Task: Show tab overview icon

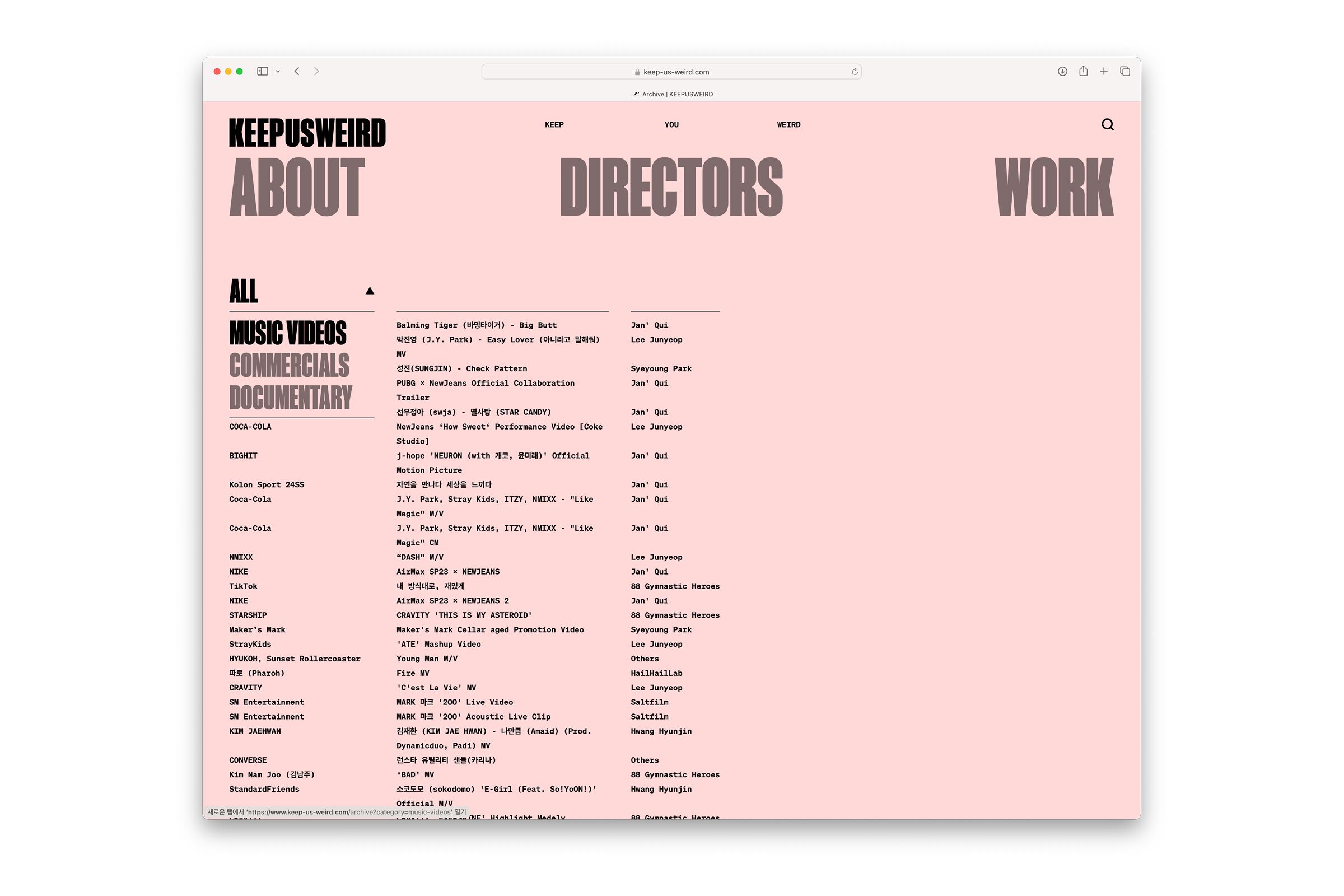Action: pos(1124,72)
